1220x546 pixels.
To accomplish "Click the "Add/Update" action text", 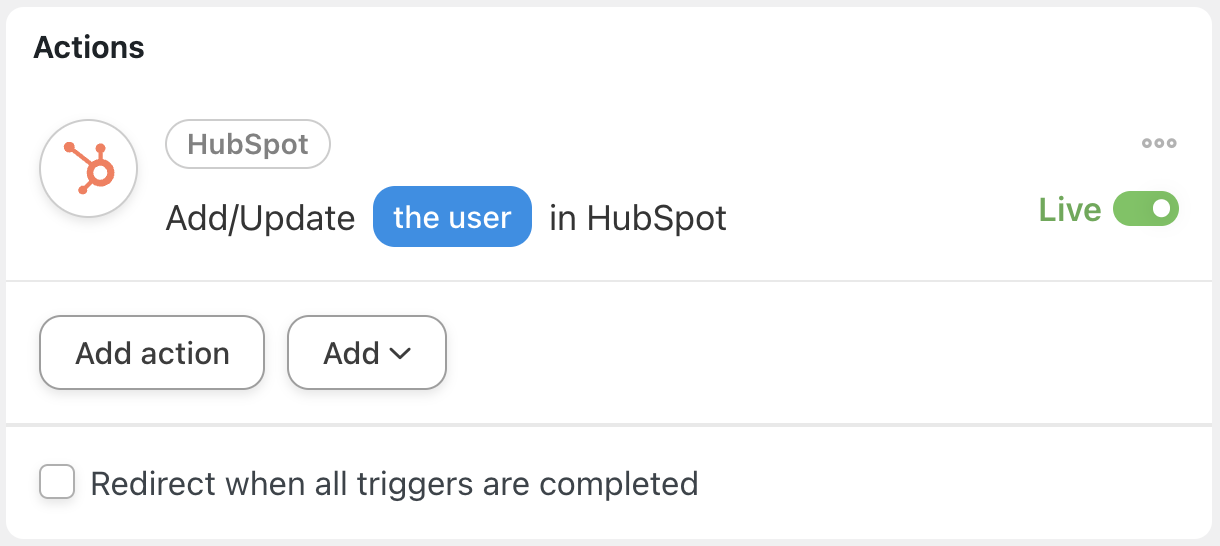I will click(x=260, y=218).
